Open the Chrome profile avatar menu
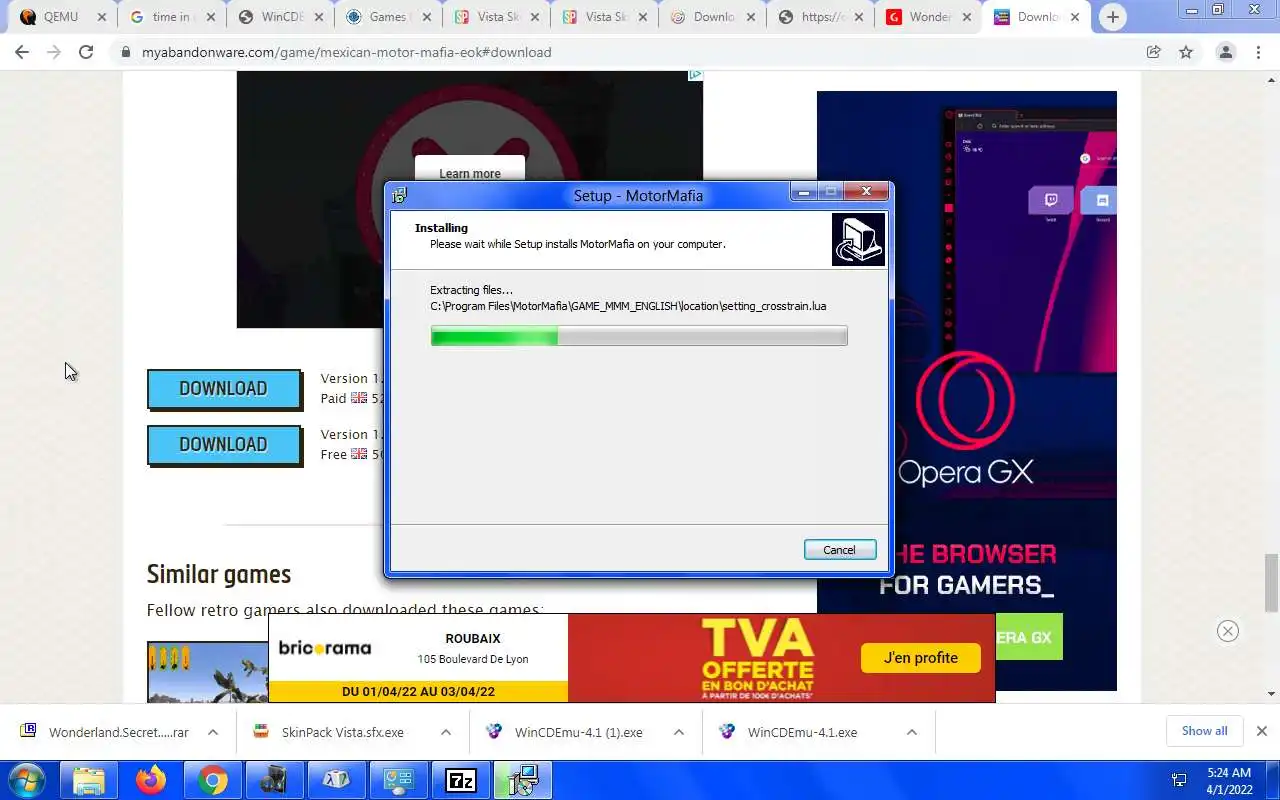Screen dimensions: 1280x800 tap(1225, 52)
